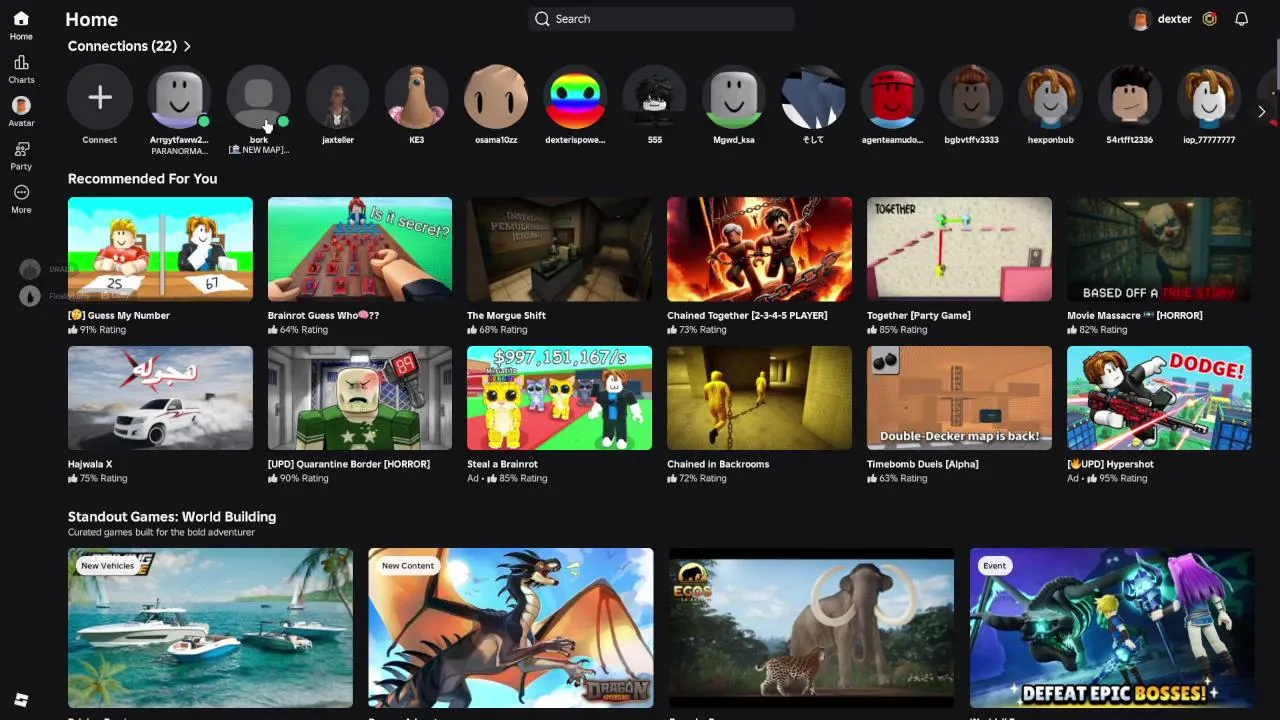Viewport: 1280px width, 720px height.
Task: Click the Robux icon beside dexter
Action: point(1210,19)
